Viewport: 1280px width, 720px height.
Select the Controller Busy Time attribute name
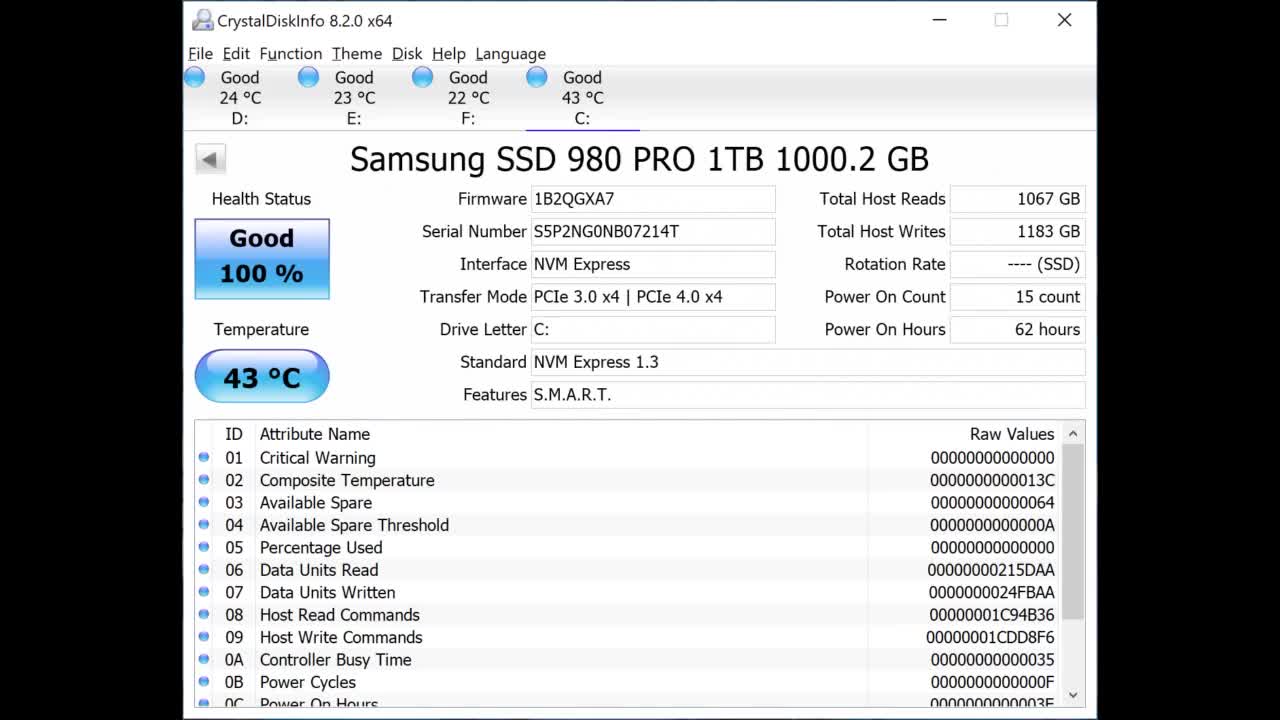click(x=335, y=660)
